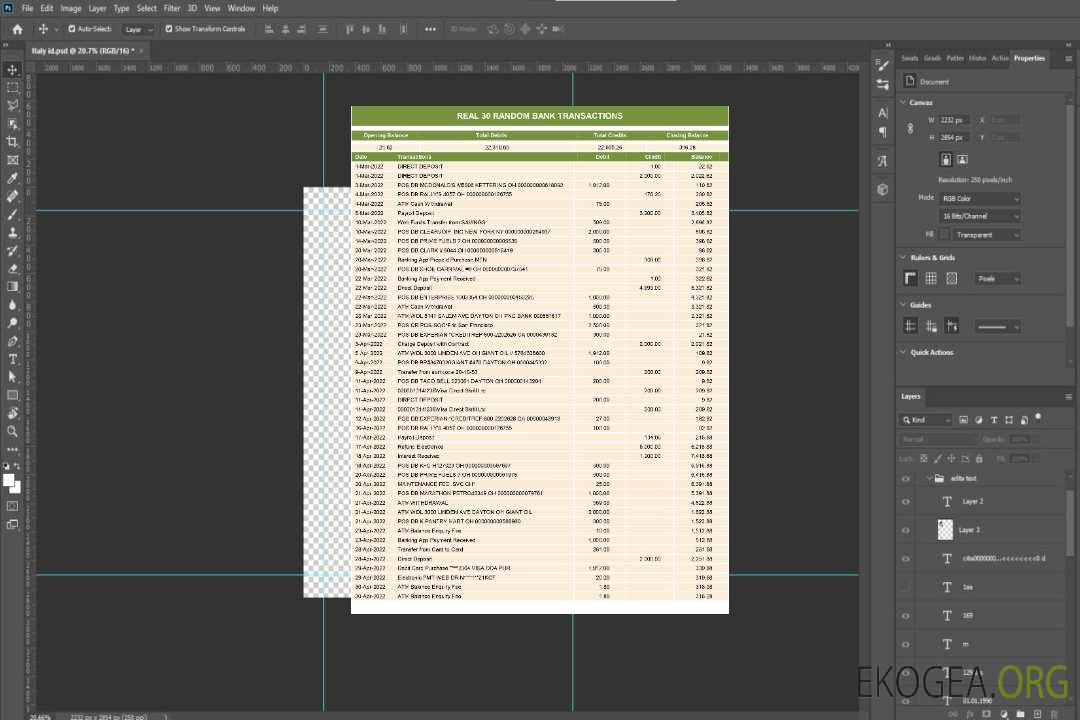The image size is (1080, 720).
Task: Filter layers by type layers icon
Action: click(x=993, y=420)
